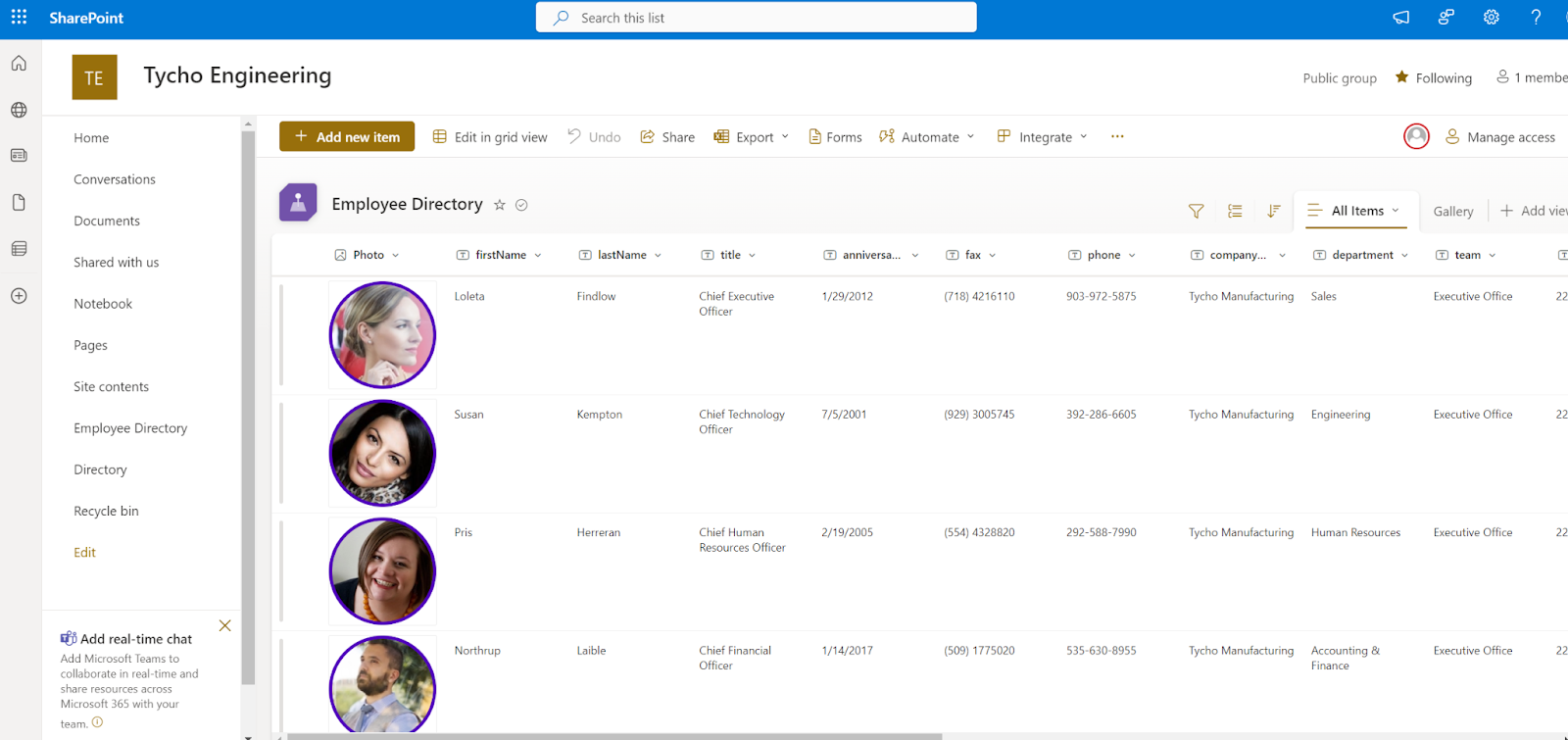Click in the Search this list field

(x=756, y=18)
